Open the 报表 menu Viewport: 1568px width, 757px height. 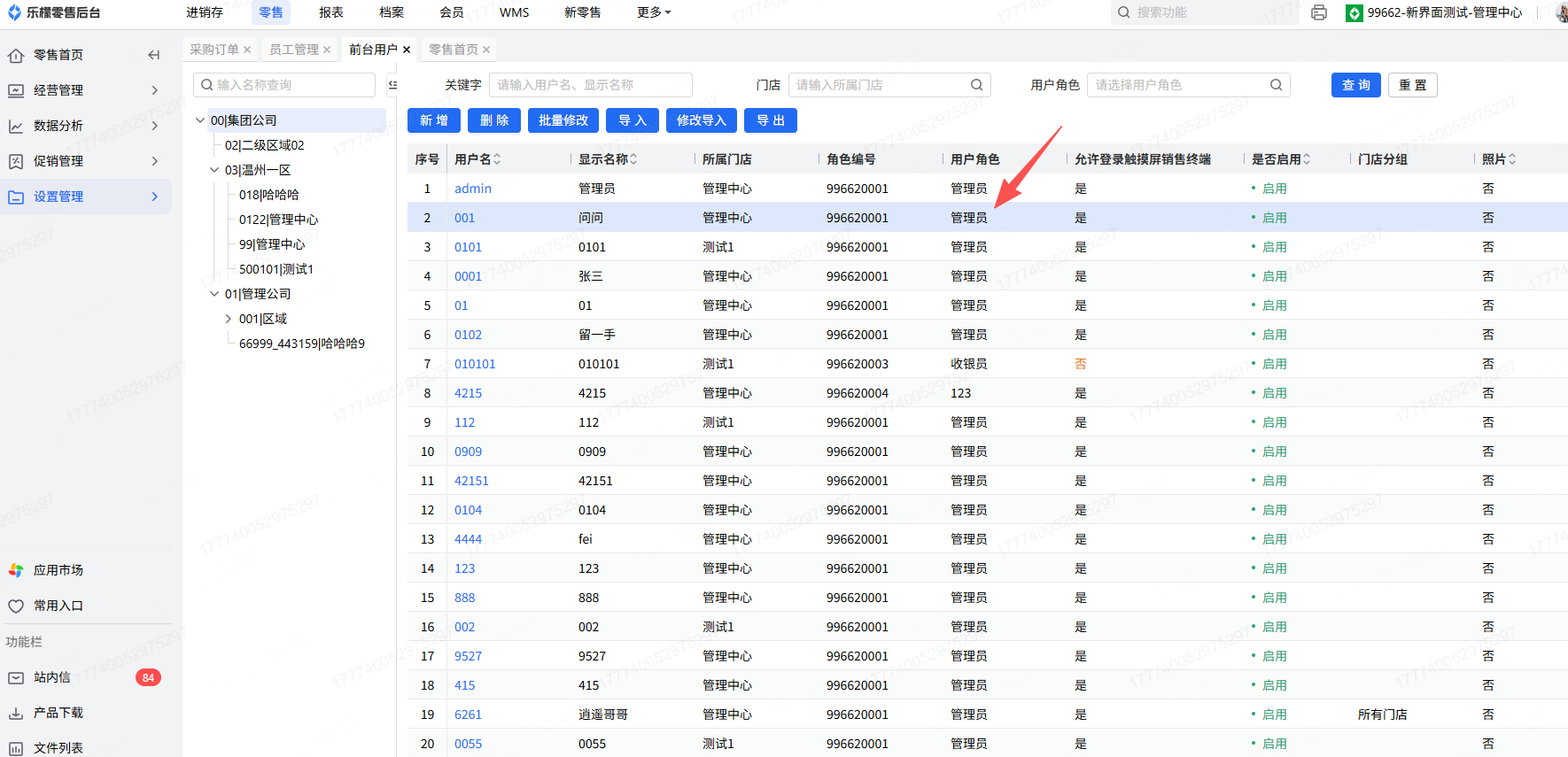(x=331, y=12)
